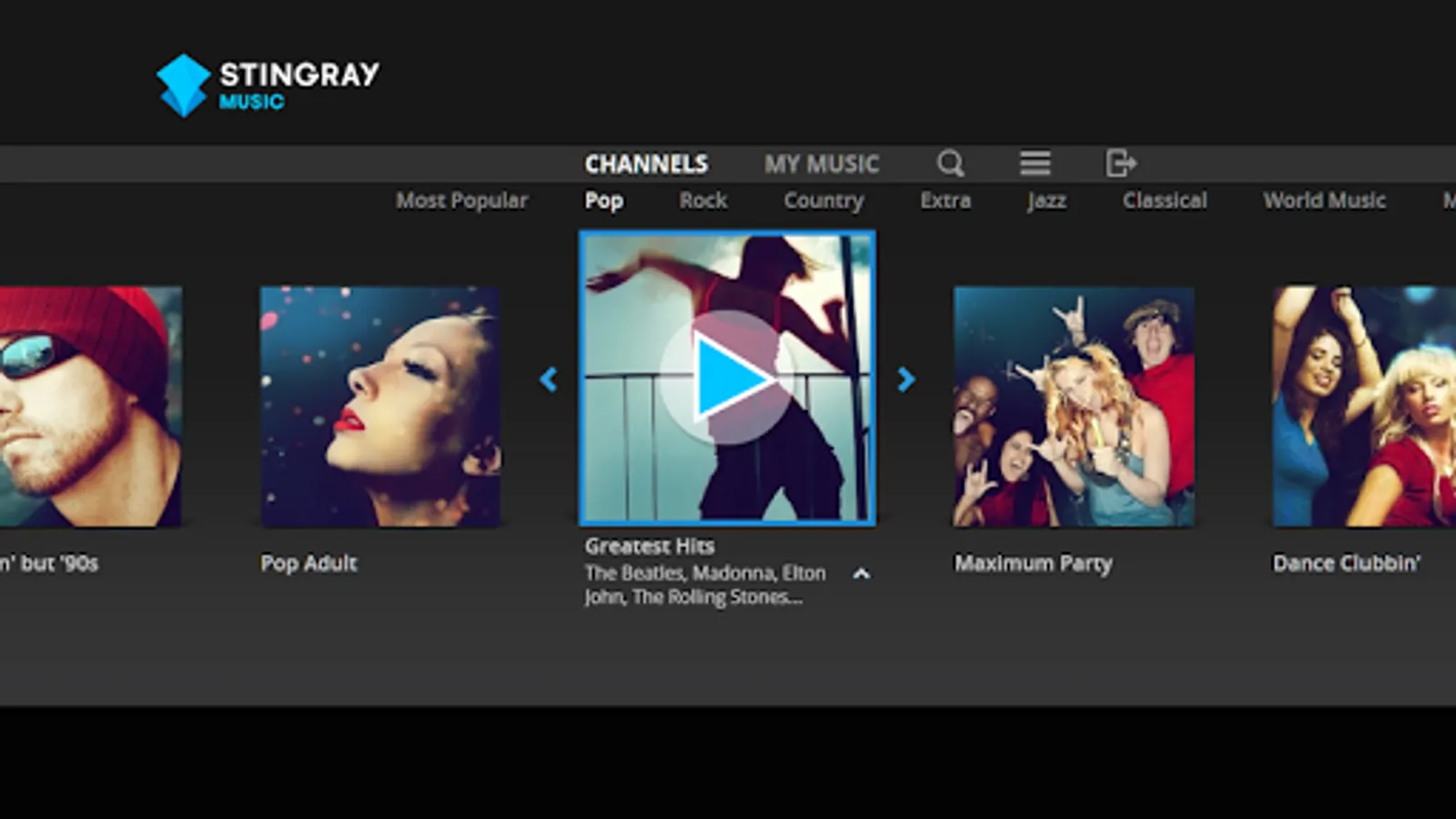This screenshot has height=819, width=1456.
Task: Open the Dance Clubbin' channel thumbnail
Action: click(1364, 407)
